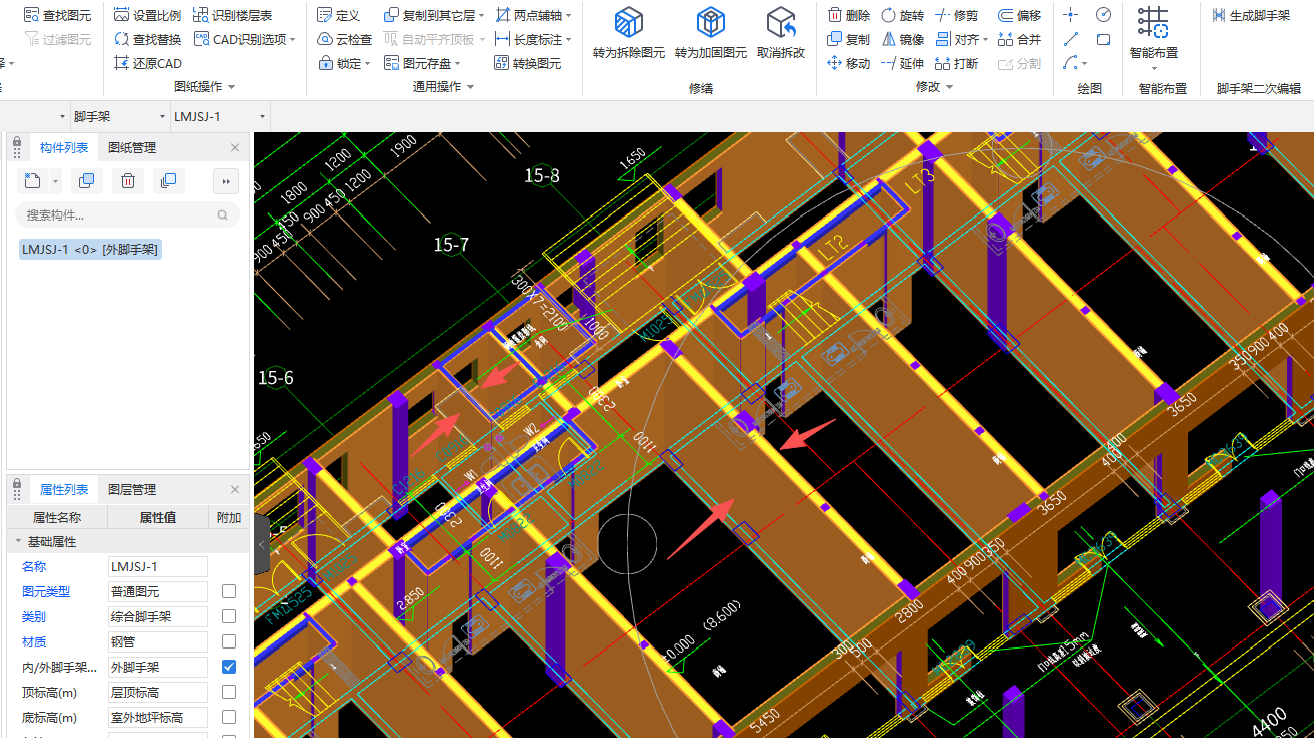This screenshot has width=1314, height=738.
Task: Click the 还原CAD restore tool
Action: [x=148, y=63]
